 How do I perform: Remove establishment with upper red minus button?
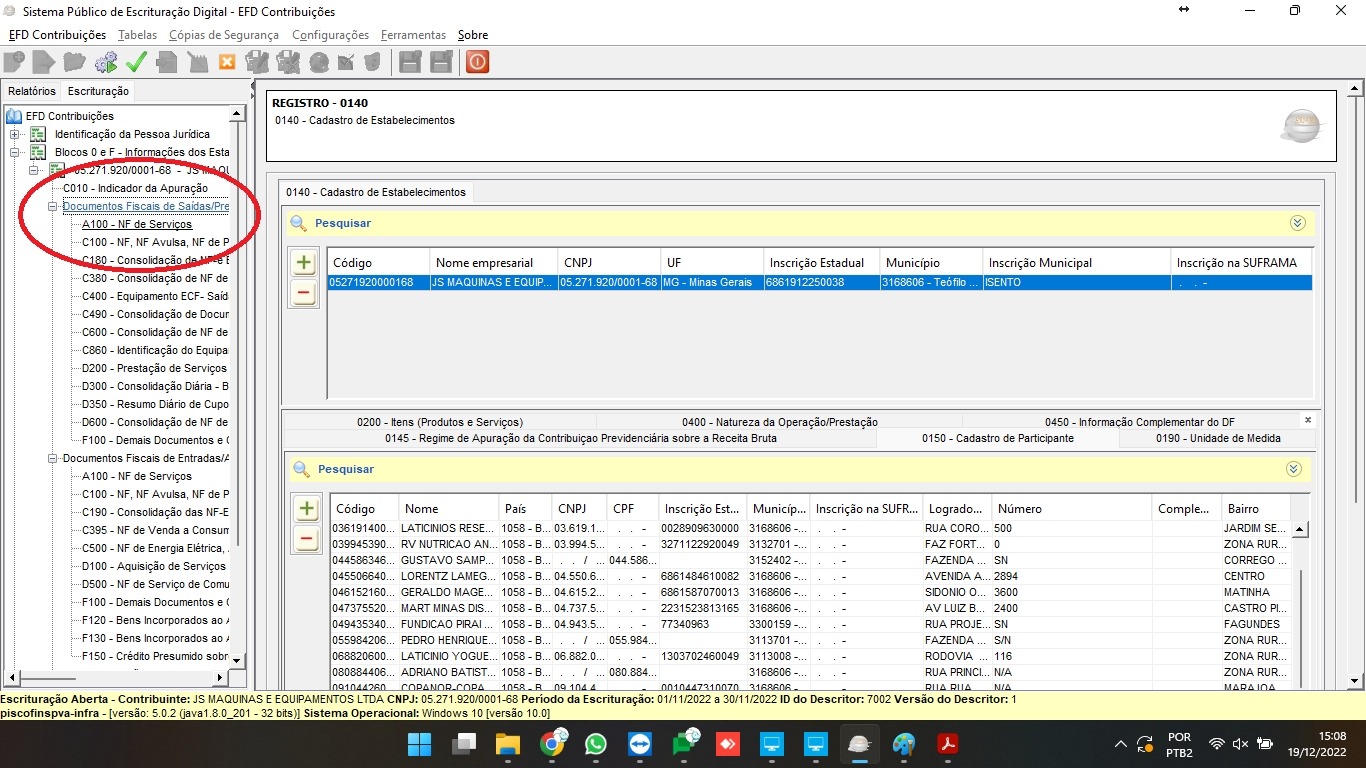pos(304,294)
